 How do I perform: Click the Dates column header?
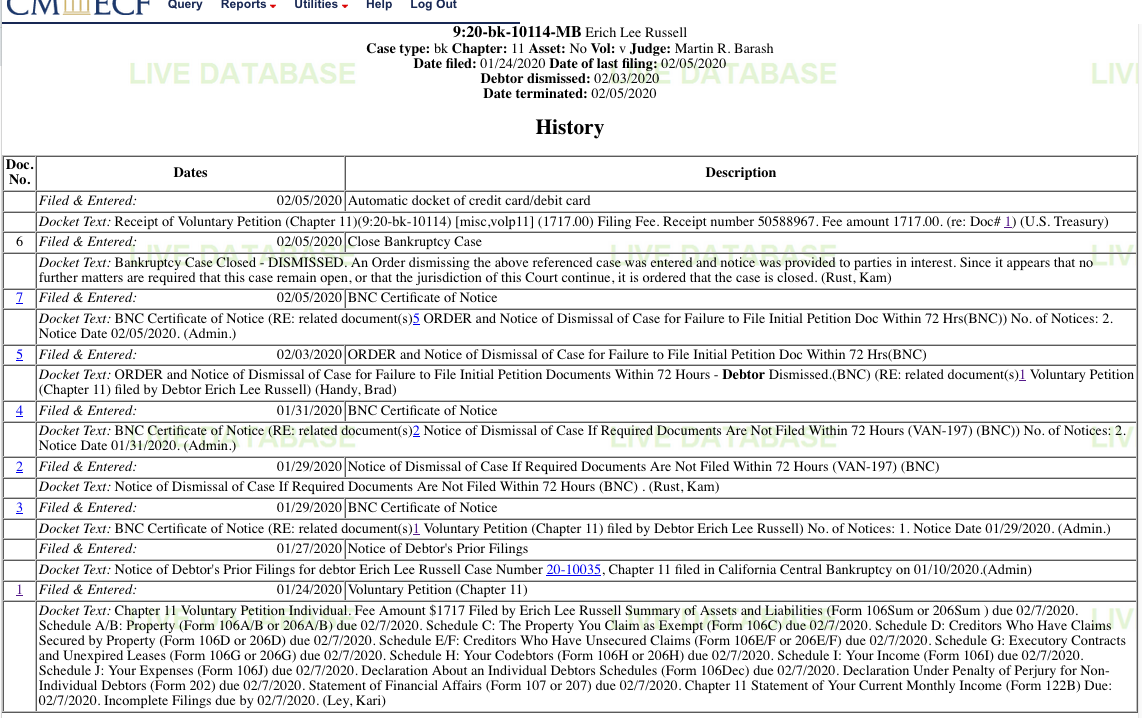pos(190,173)
